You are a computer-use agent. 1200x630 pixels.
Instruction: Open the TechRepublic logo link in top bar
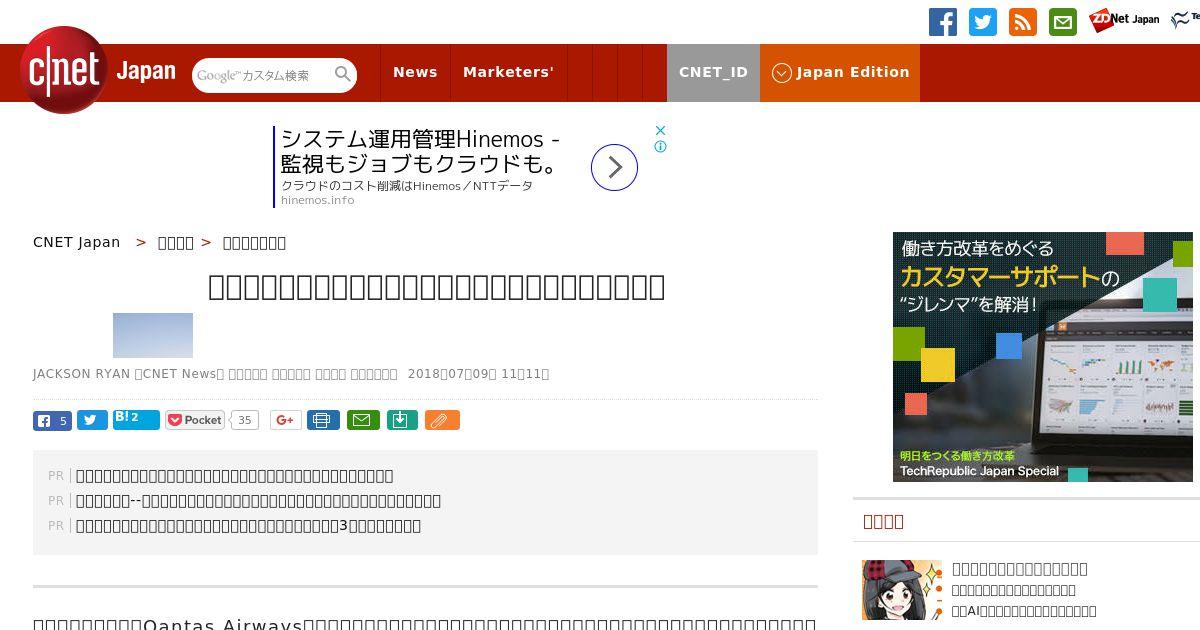pyautogui.click(x=1185, y=19)
